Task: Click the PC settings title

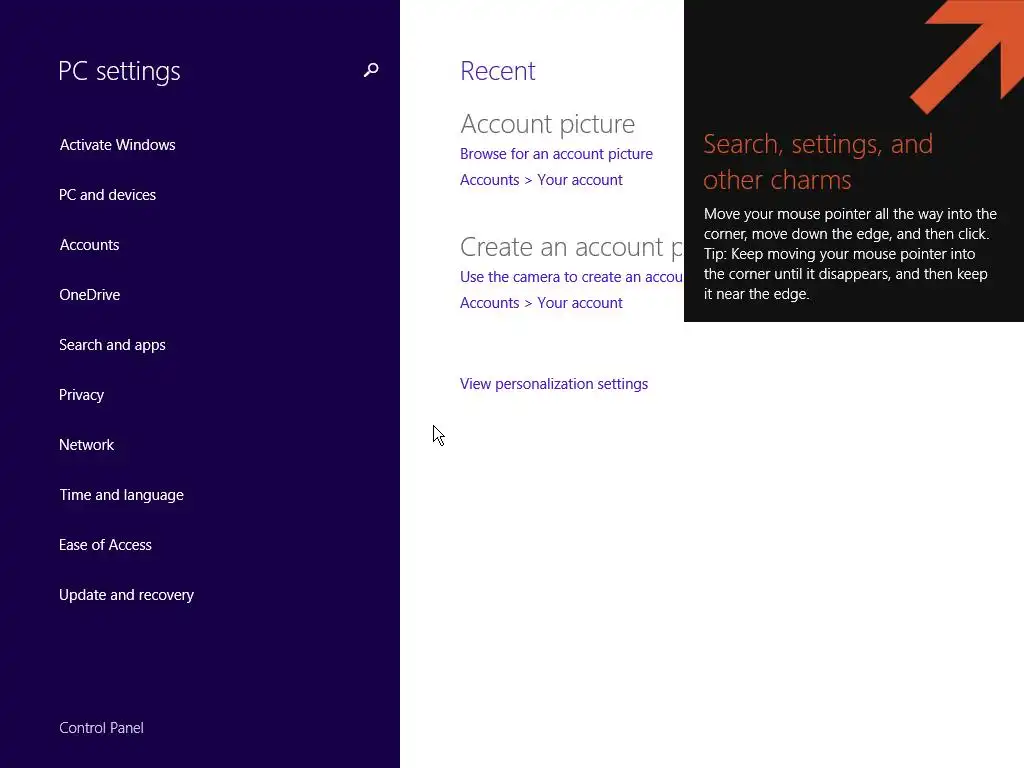Action: click(119, 71)
